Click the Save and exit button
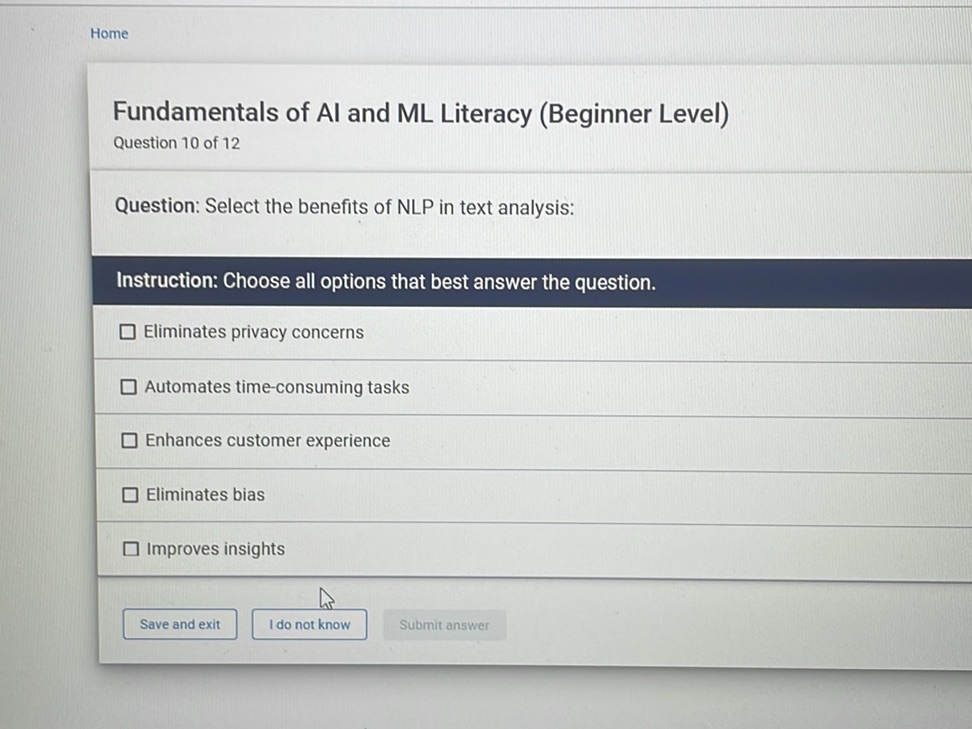Viewport: 972px width, 729px height. (179, 624)
